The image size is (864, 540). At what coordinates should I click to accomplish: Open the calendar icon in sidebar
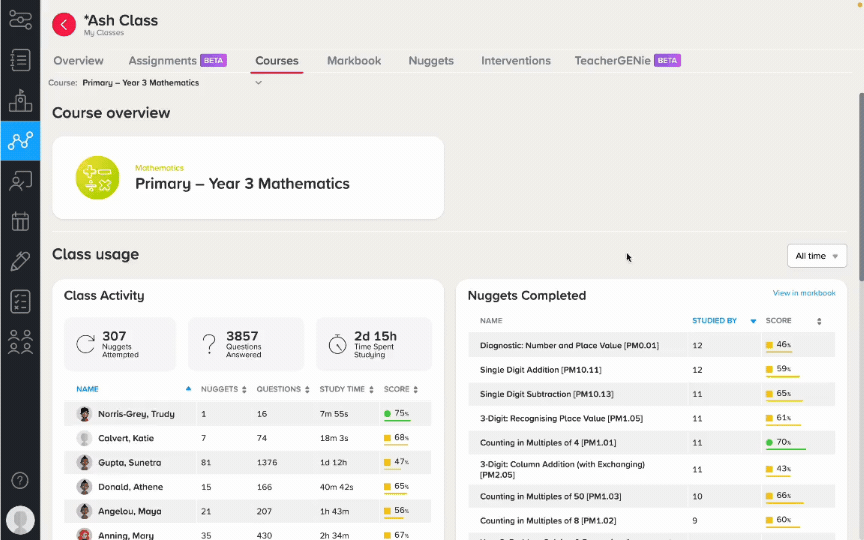coord(20,222)
